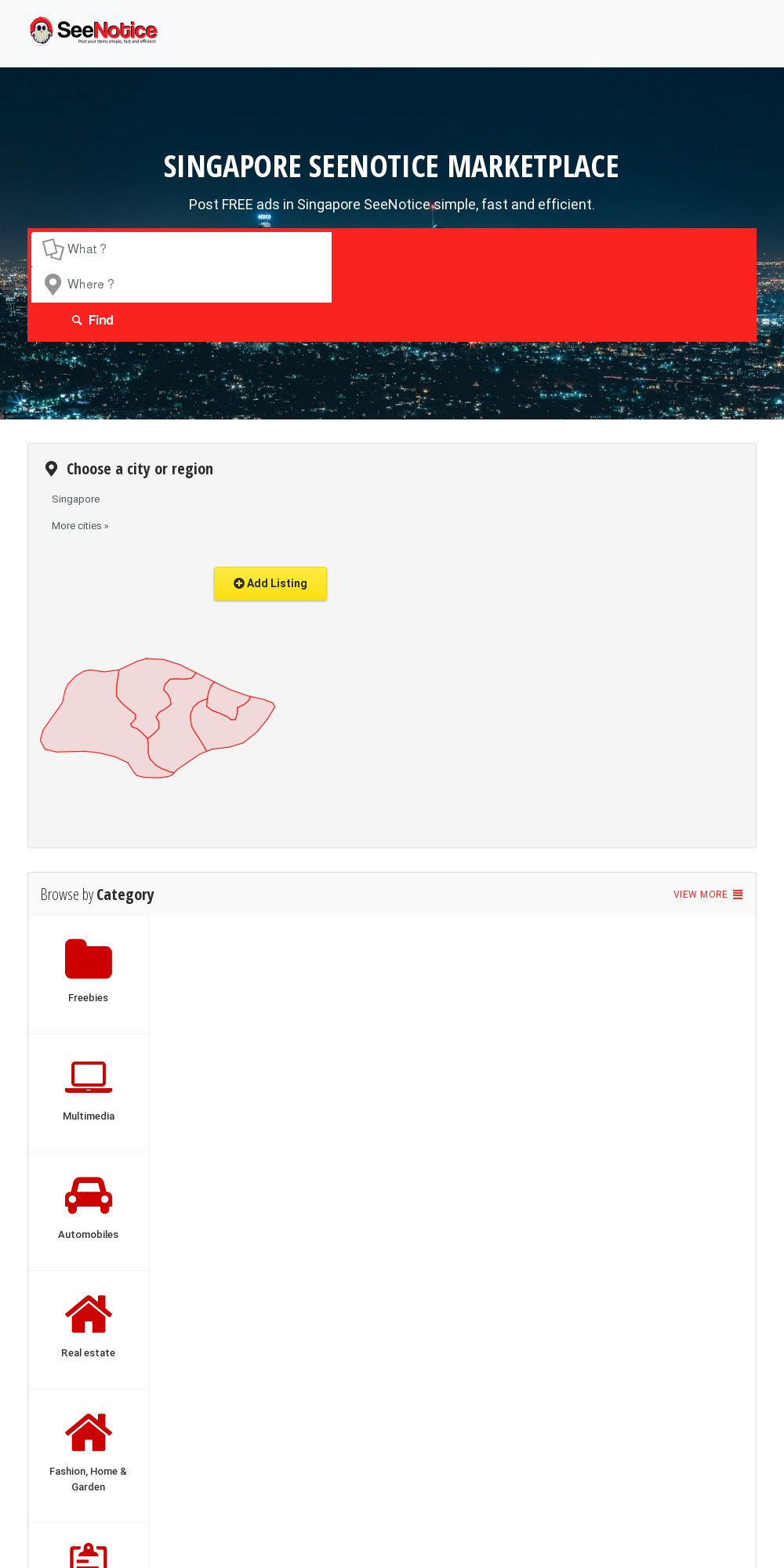Click the plus icon on Add Listing
784x1568 pixels.
tap(239, 583)
